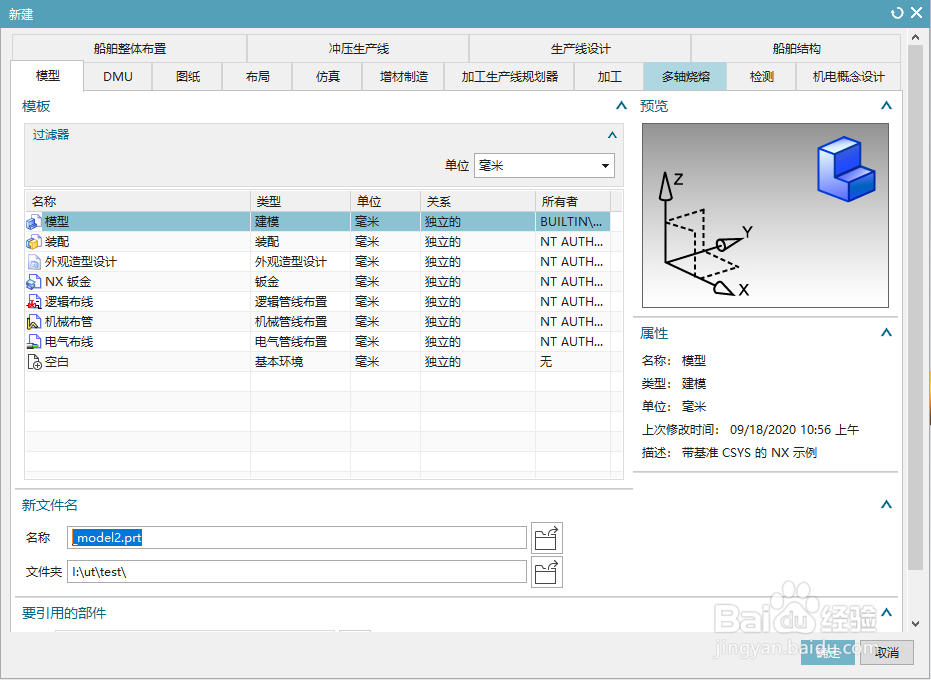This screenshot has height=680, width=931.
Task: Collapse the 属性 properties section
Action: (x=885, y=333)
